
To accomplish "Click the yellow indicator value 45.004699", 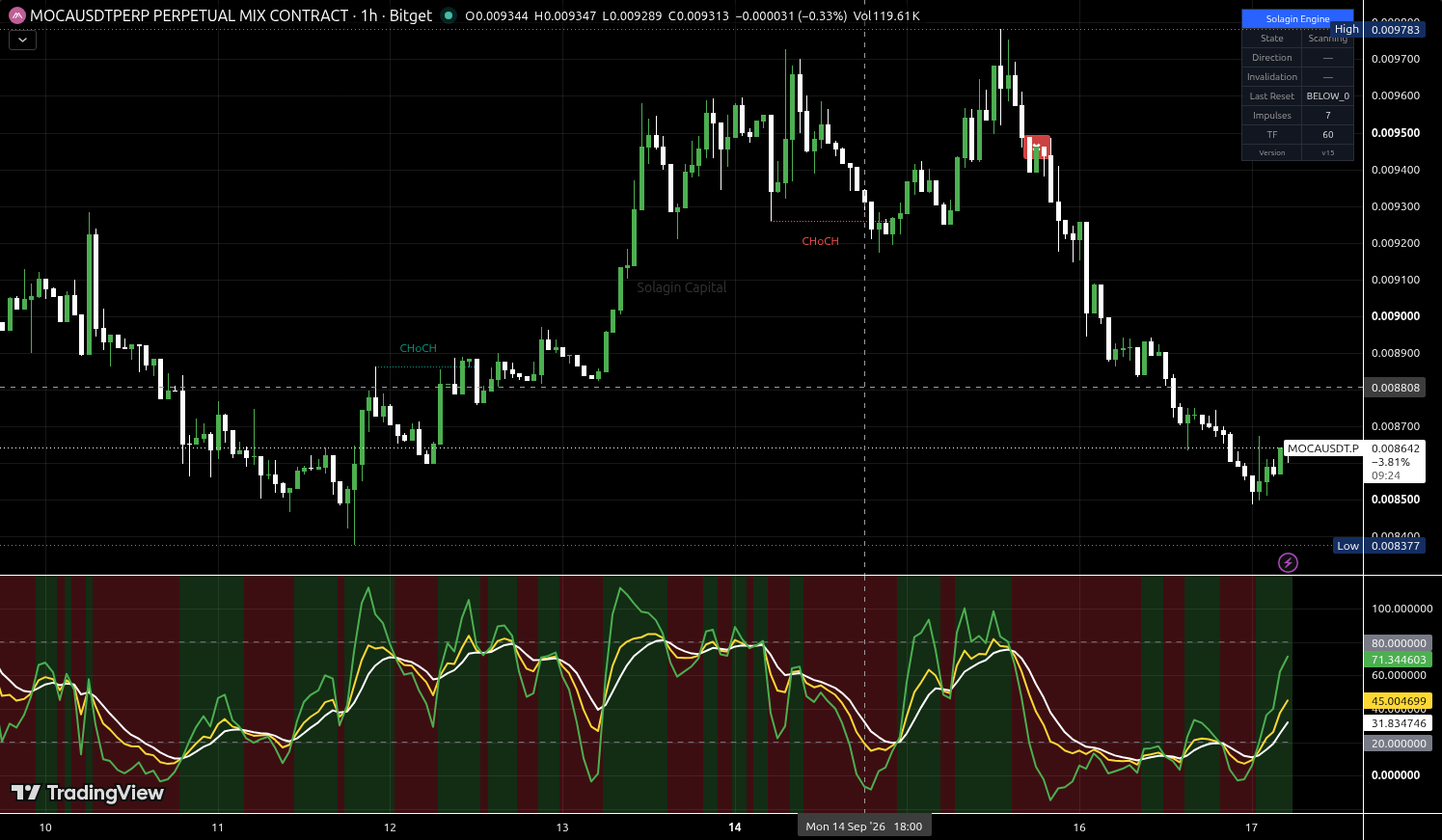I will tap(1398, 701).
